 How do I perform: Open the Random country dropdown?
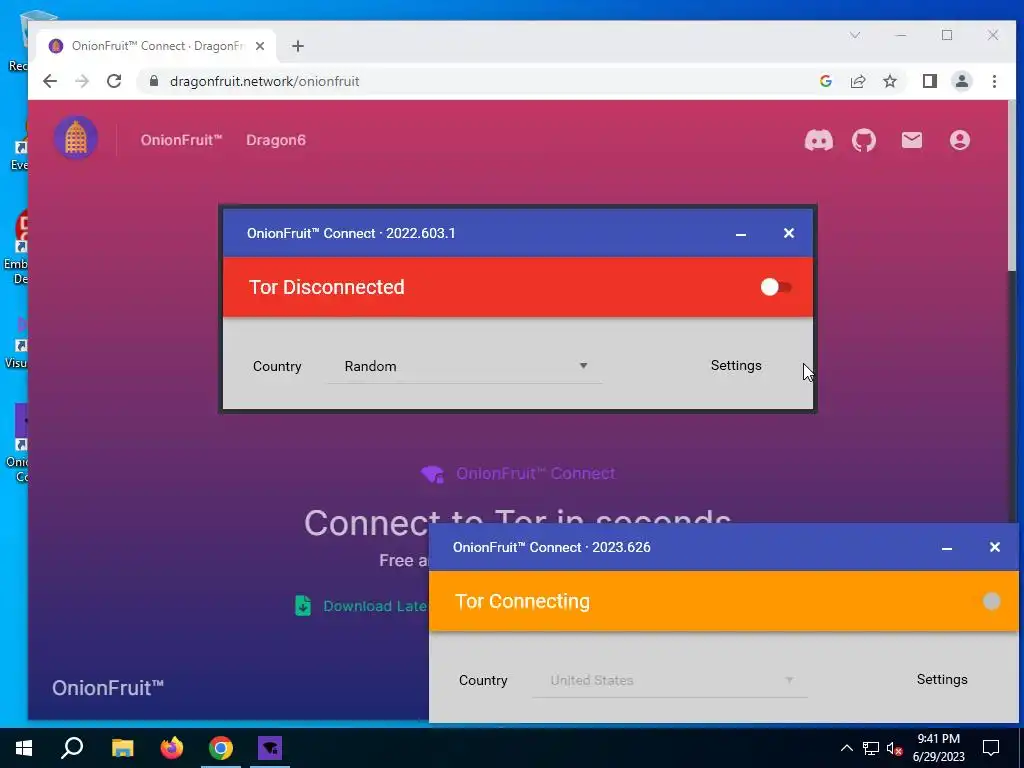tap(465, 366)
